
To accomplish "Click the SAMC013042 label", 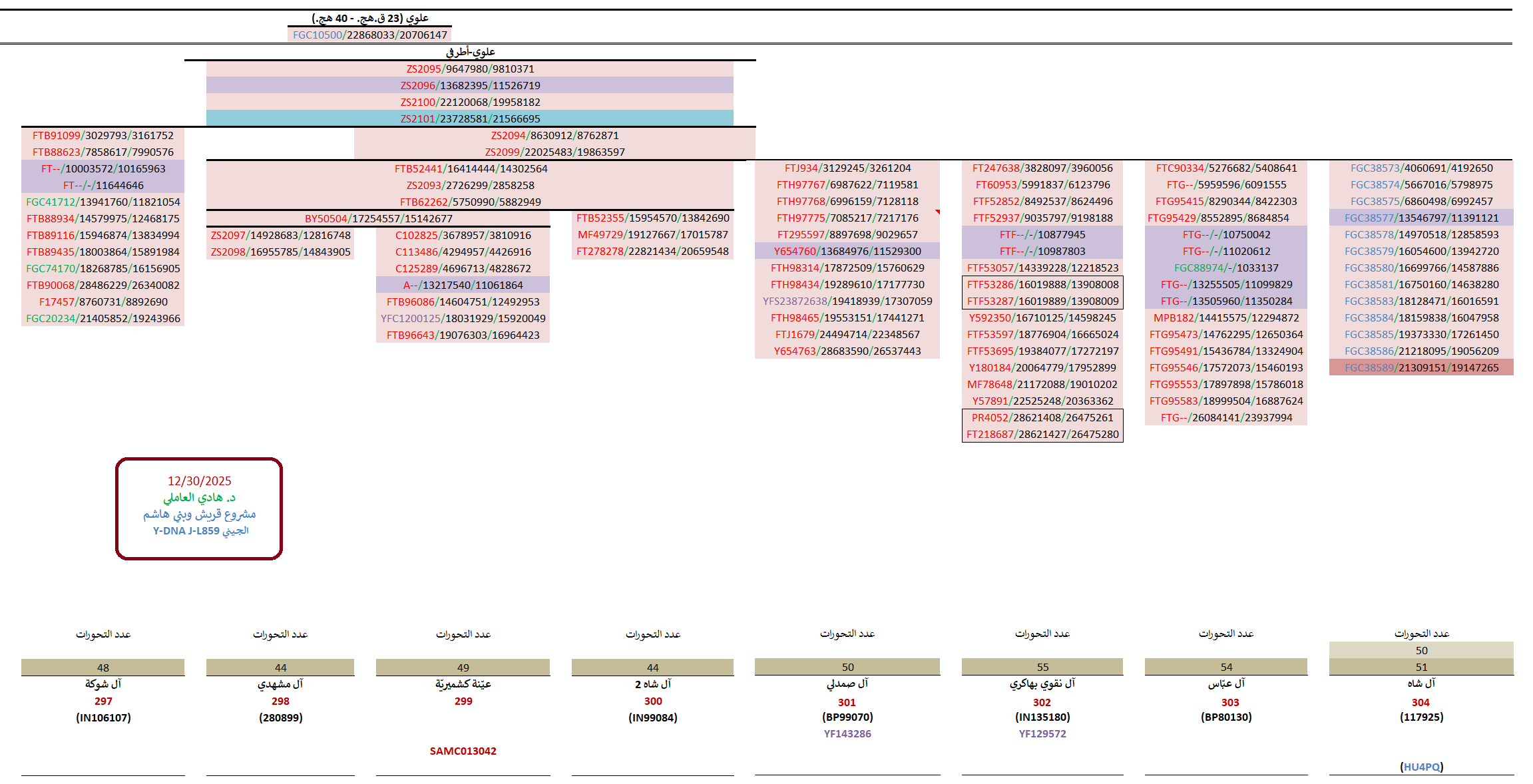I will pos(463,751).
